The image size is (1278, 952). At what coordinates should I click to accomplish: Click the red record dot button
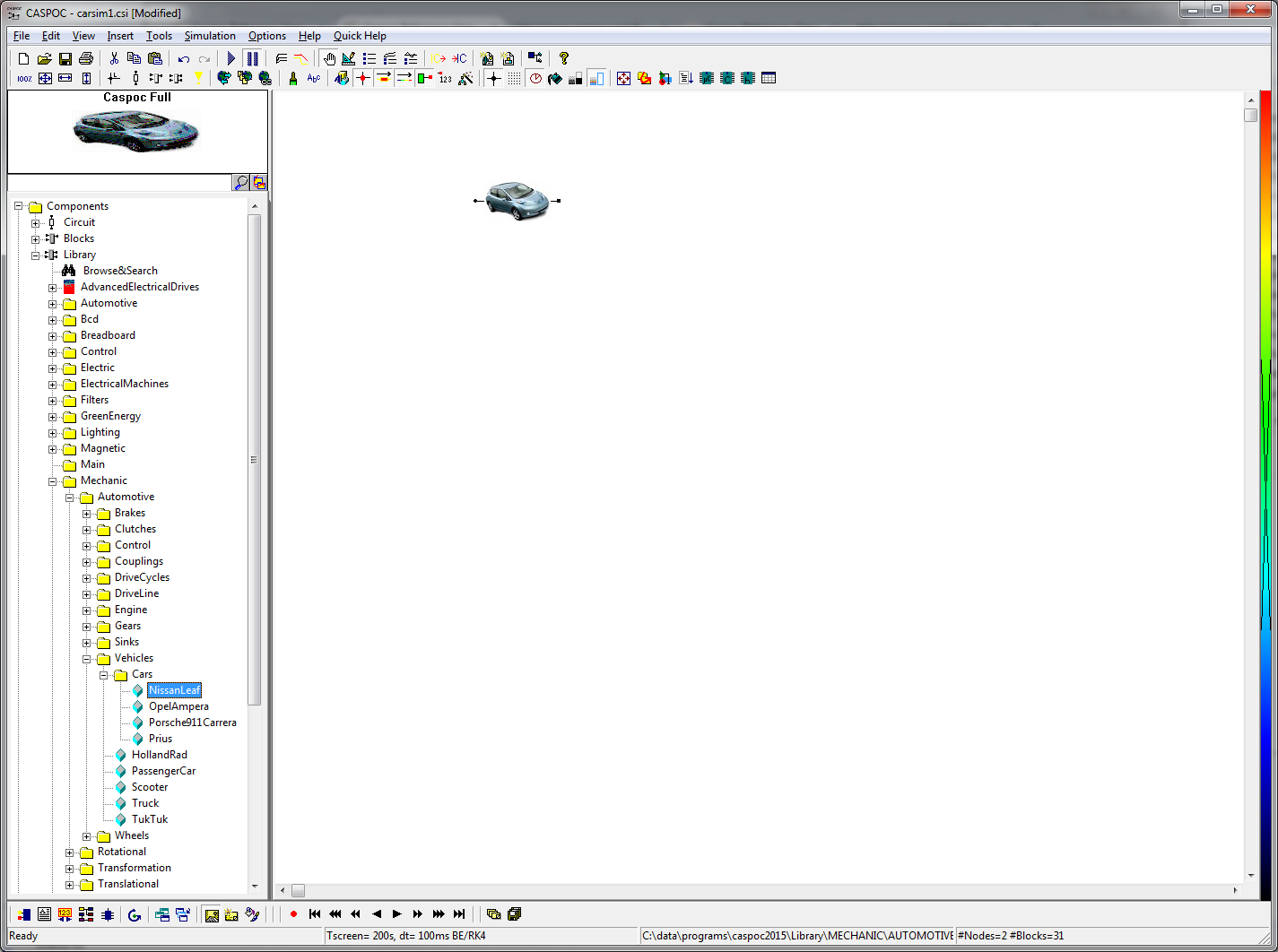(x=293, y=914)
